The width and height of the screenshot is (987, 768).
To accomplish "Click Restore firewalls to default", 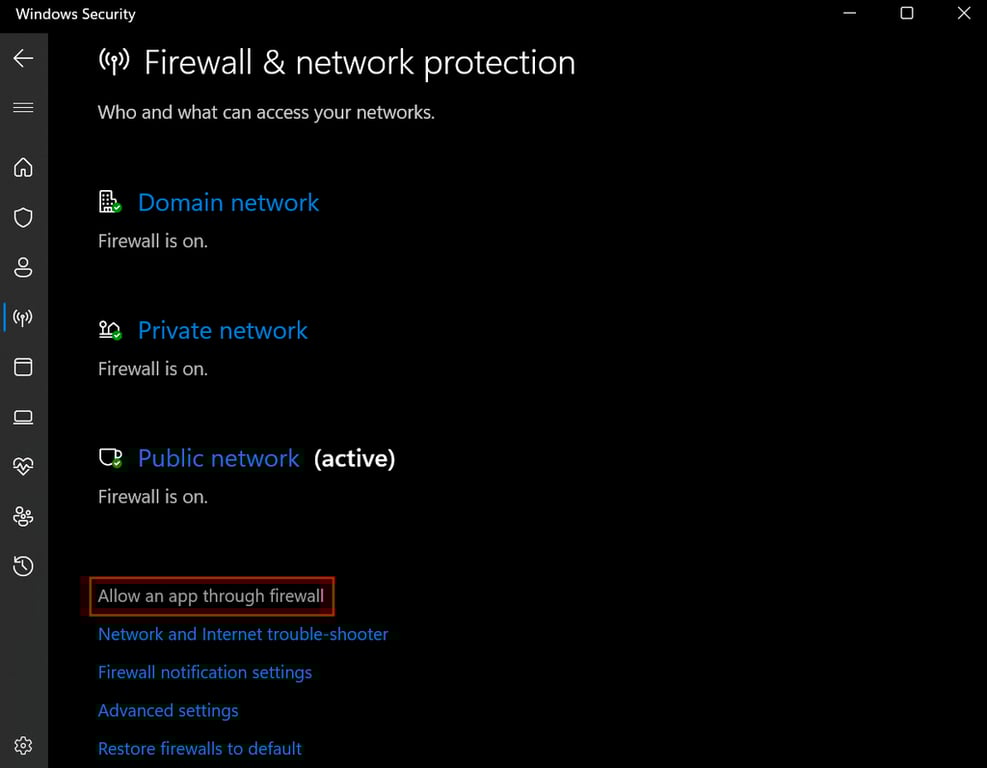I will click(200, 748).
